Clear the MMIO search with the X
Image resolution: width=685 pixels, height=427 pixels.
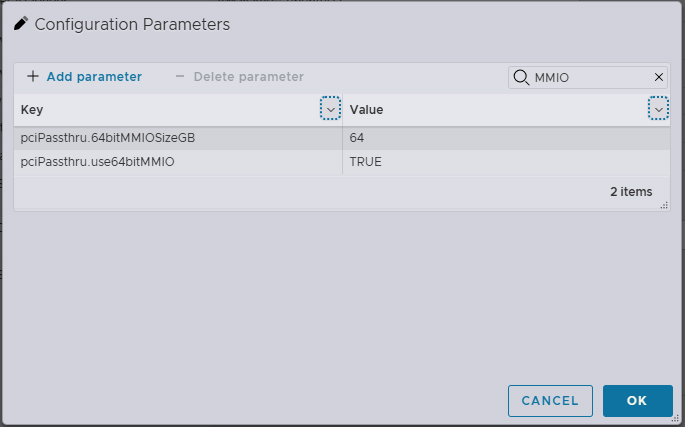(x=659, y=77)
